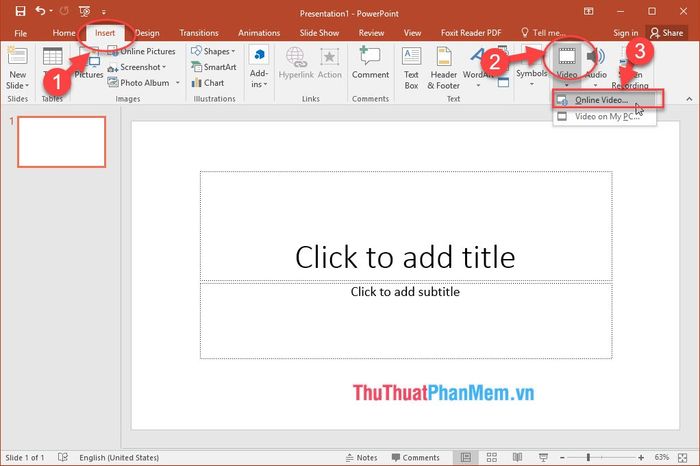Choose Online Video... from the menu

(604, 100)
